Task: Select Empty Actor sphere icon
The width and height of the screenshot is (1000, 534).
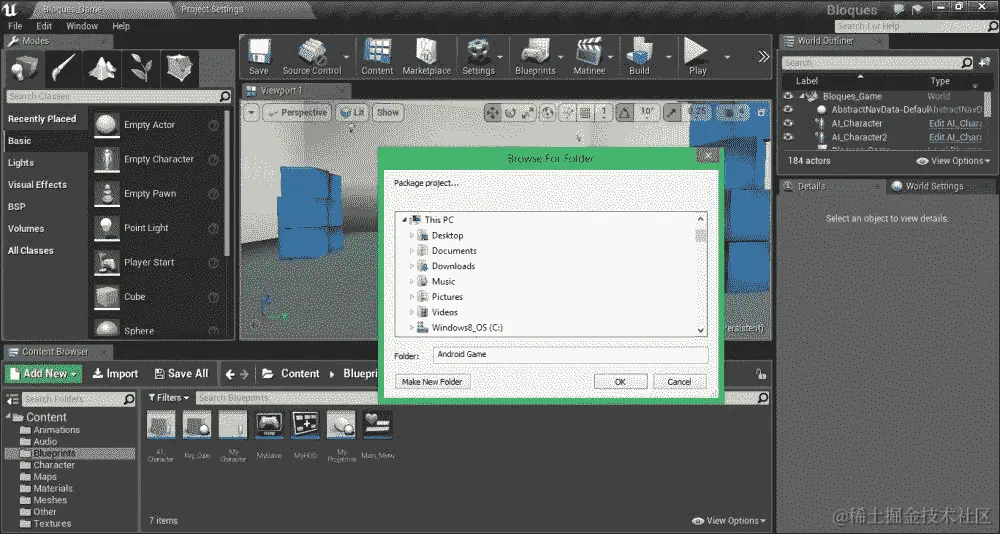Action: [x=107, y=125]
